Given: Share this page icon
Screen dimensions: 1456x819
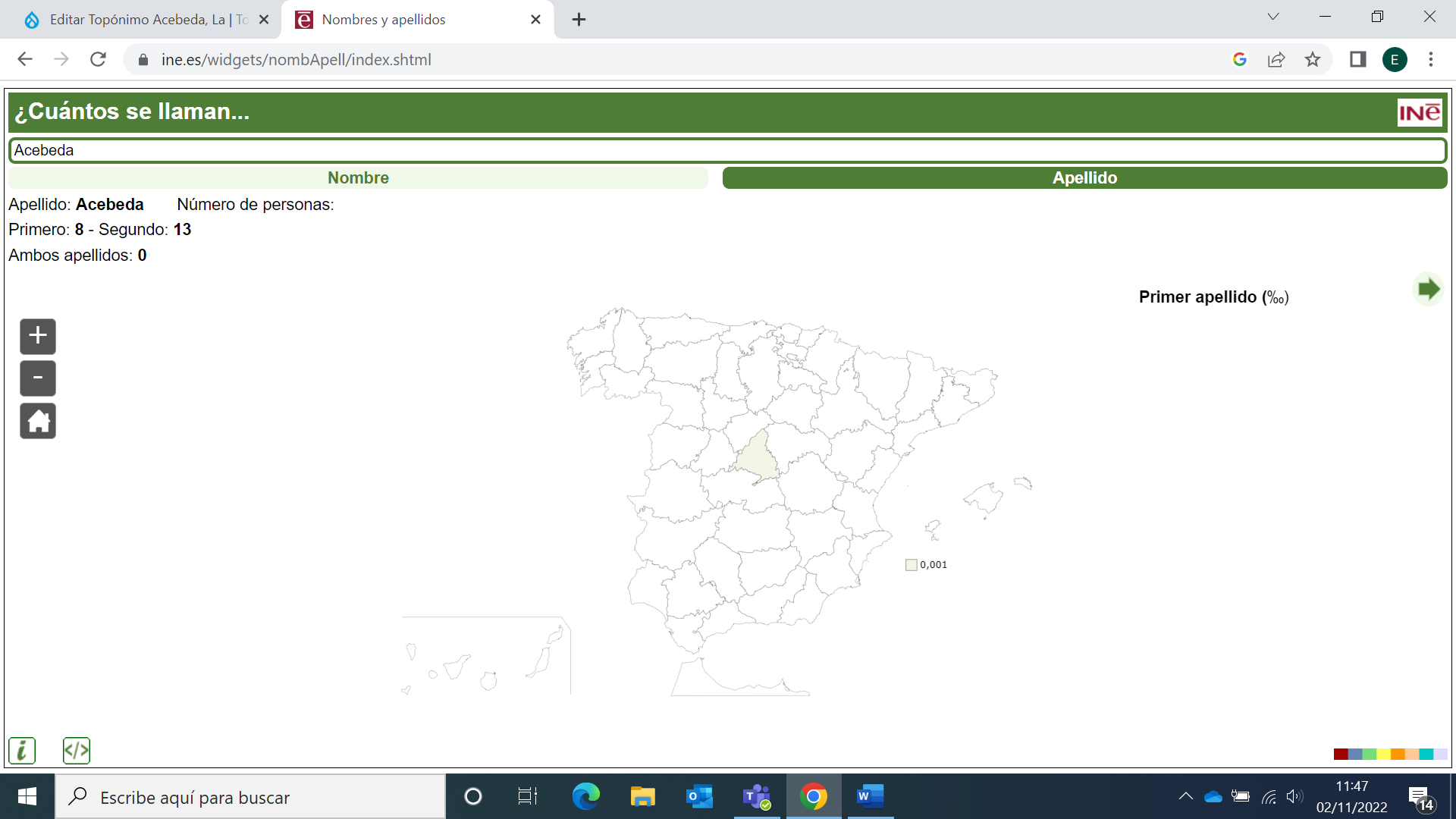Looking at the screenshot, I should point(1276,60).
